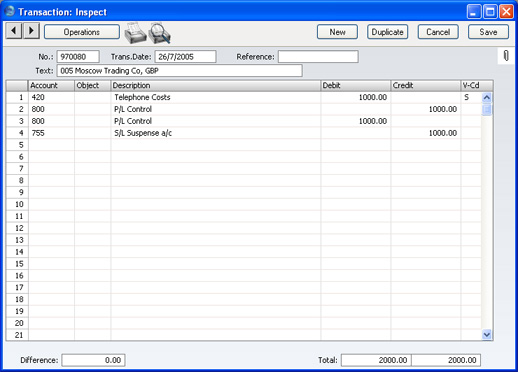This screenshot has height=372, width=518.
Task: Click the 1000.00 debit in row 3
Action: 355,121
